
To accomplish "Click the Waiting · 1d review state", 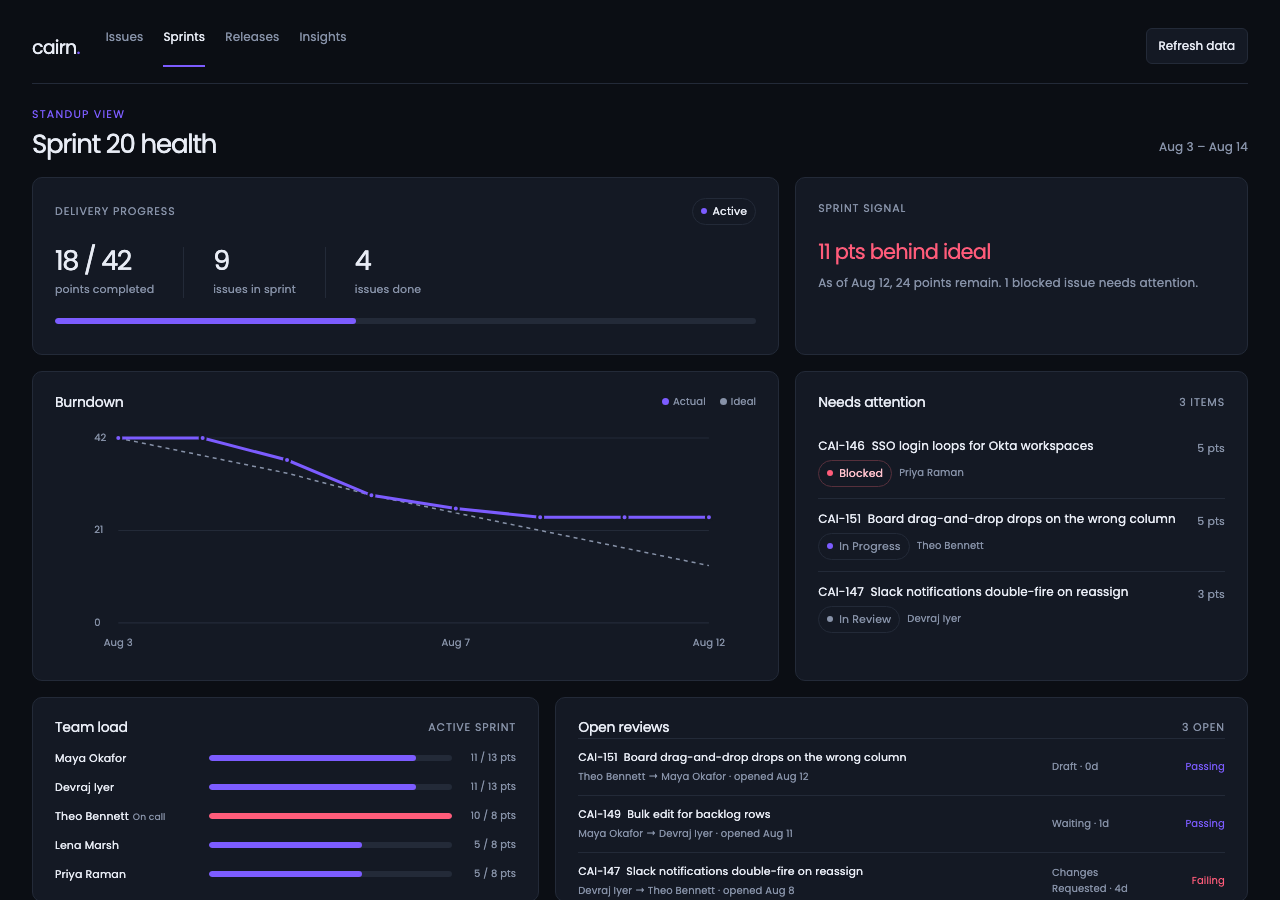I will coord(1080,824).
